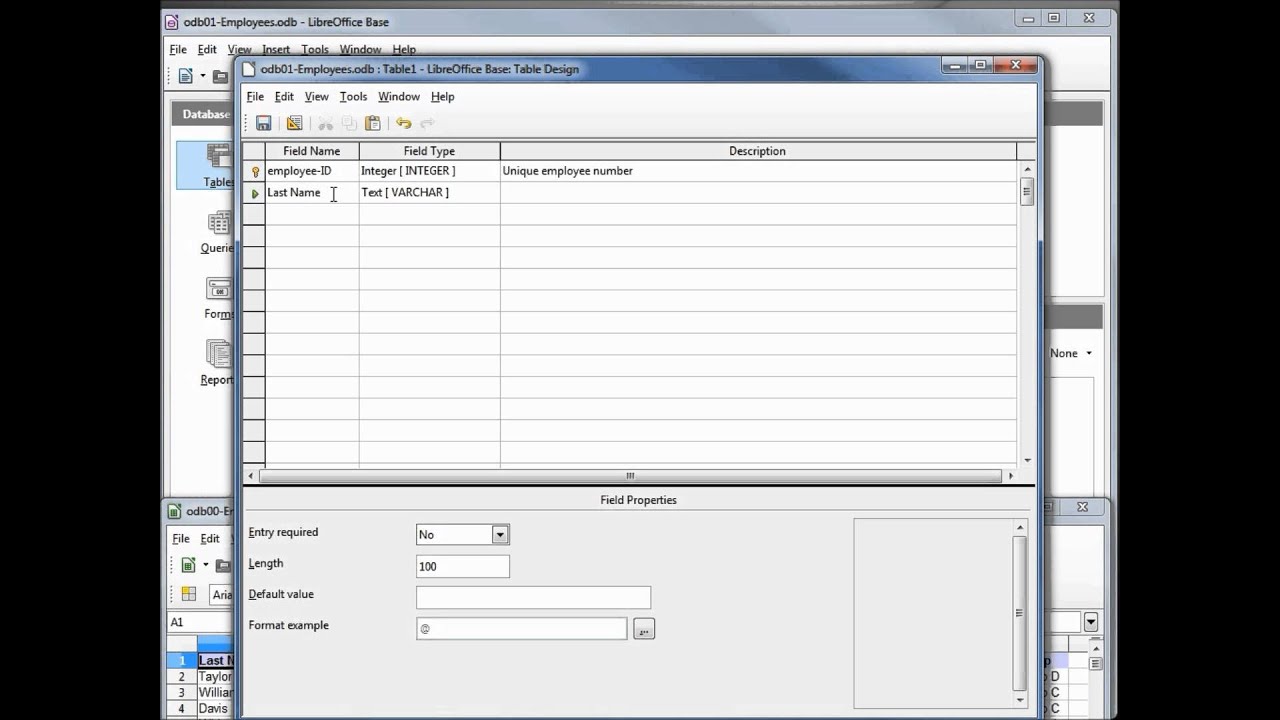
Task: Select the Tables icon in the Database pane
Action: coord(218,164)
